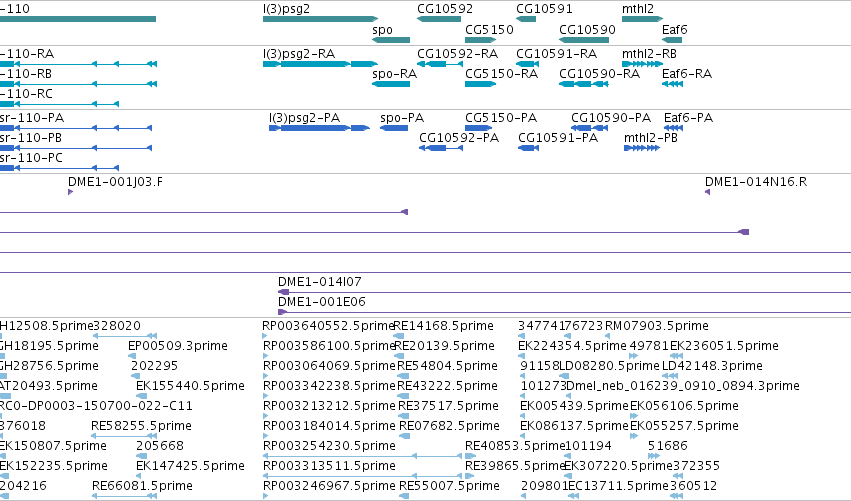This screenshot has height=501, width=851.
Task: Select the RP003246967.5prime EST label
Action: tap(329, 486)
